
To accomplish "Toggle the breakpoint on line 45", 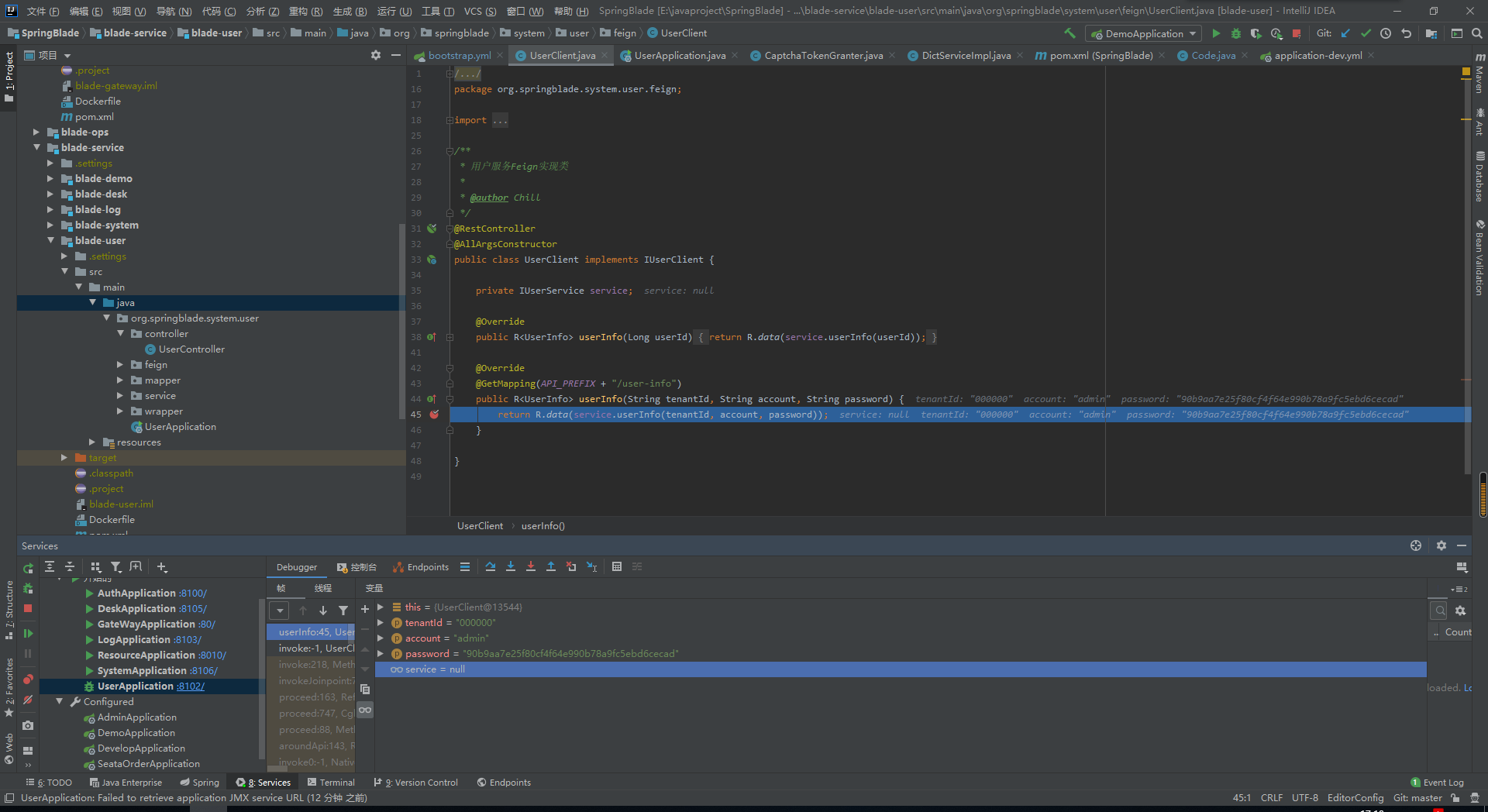I will 434,415.
